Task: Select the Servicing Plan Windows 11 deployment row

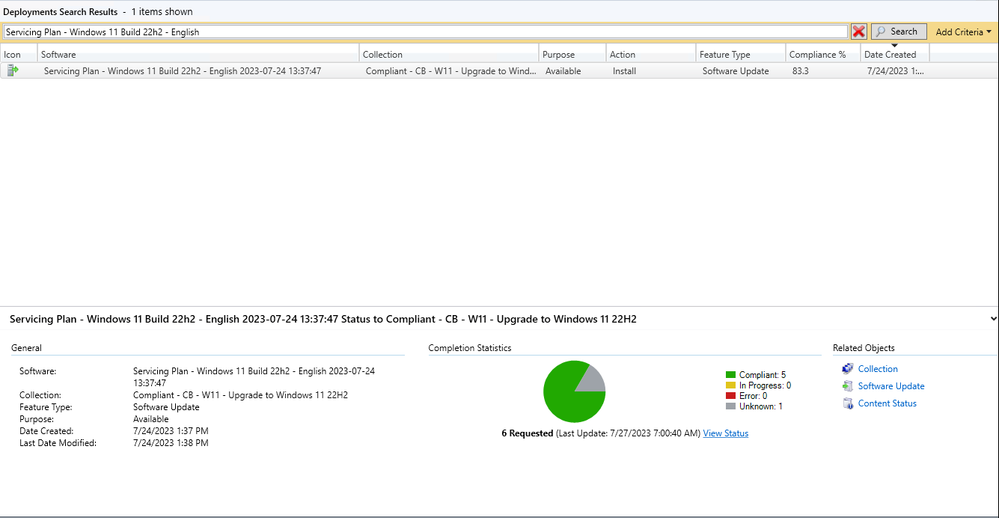Action: tap(500, 71)
